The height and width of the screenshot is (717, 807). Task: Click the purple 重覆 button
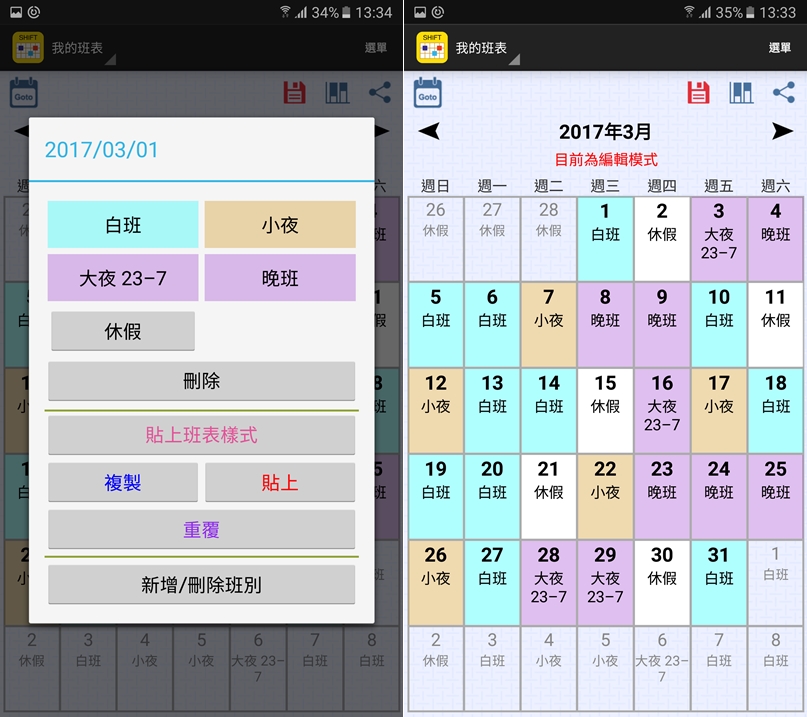click(x=201, y=530)
